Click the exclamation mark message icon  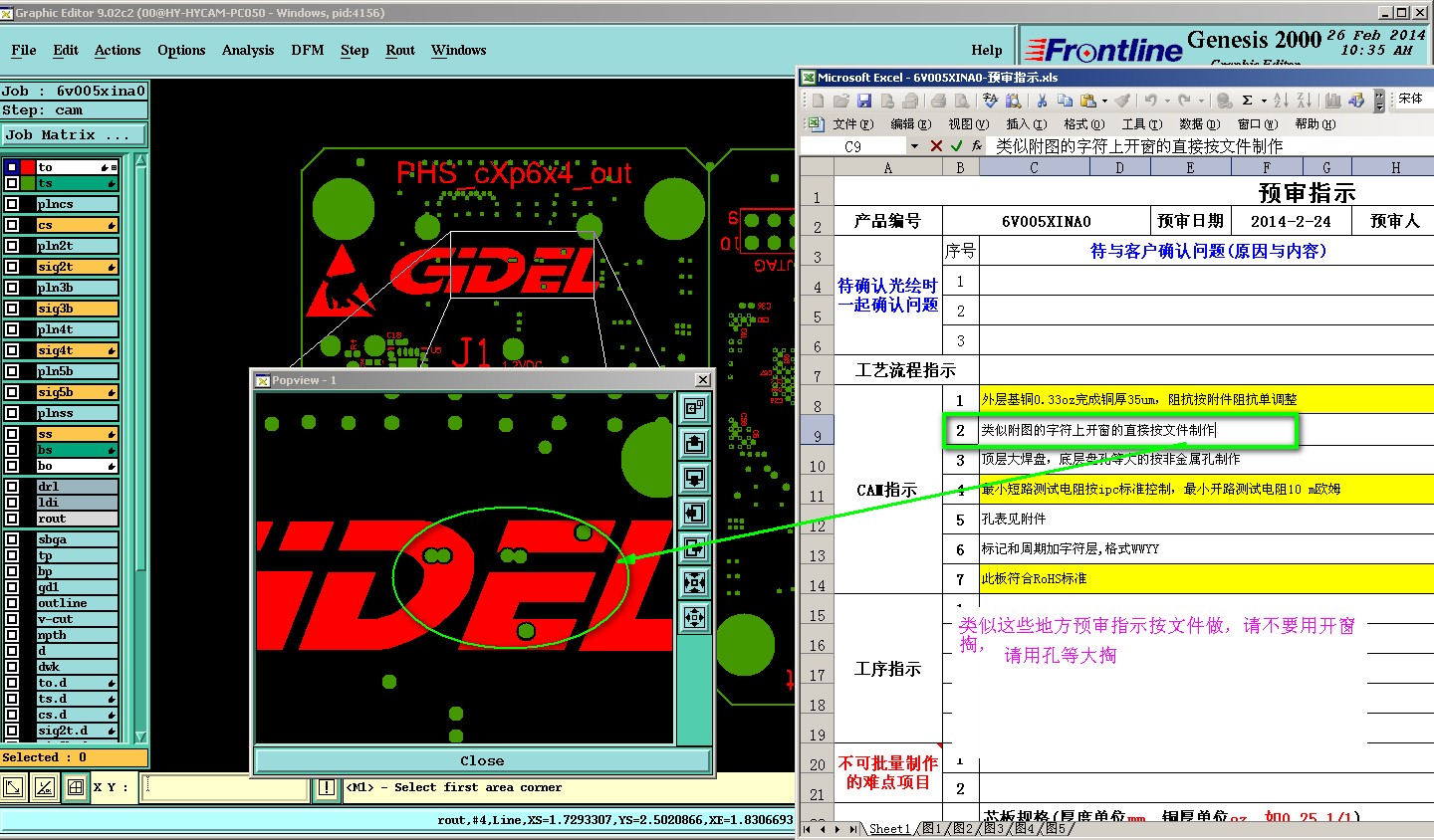pos(326,787)
